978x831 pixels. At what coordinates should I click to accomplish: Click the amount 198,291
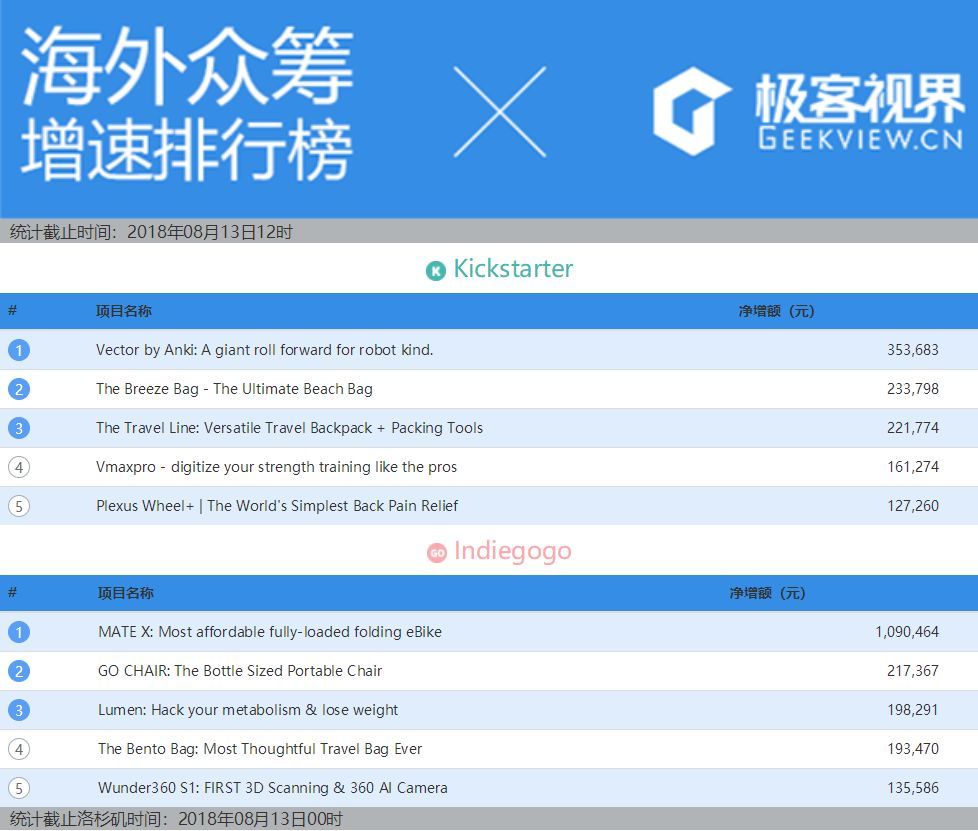pyautogui.click(x=913, y=710)
